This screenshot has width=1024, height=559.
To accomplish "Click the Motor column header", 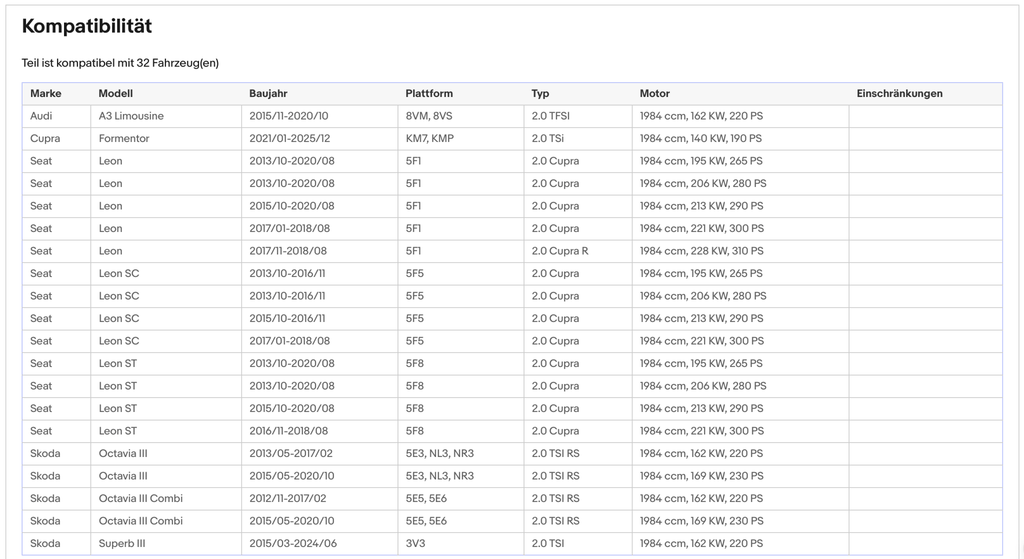I will point(654,93).
